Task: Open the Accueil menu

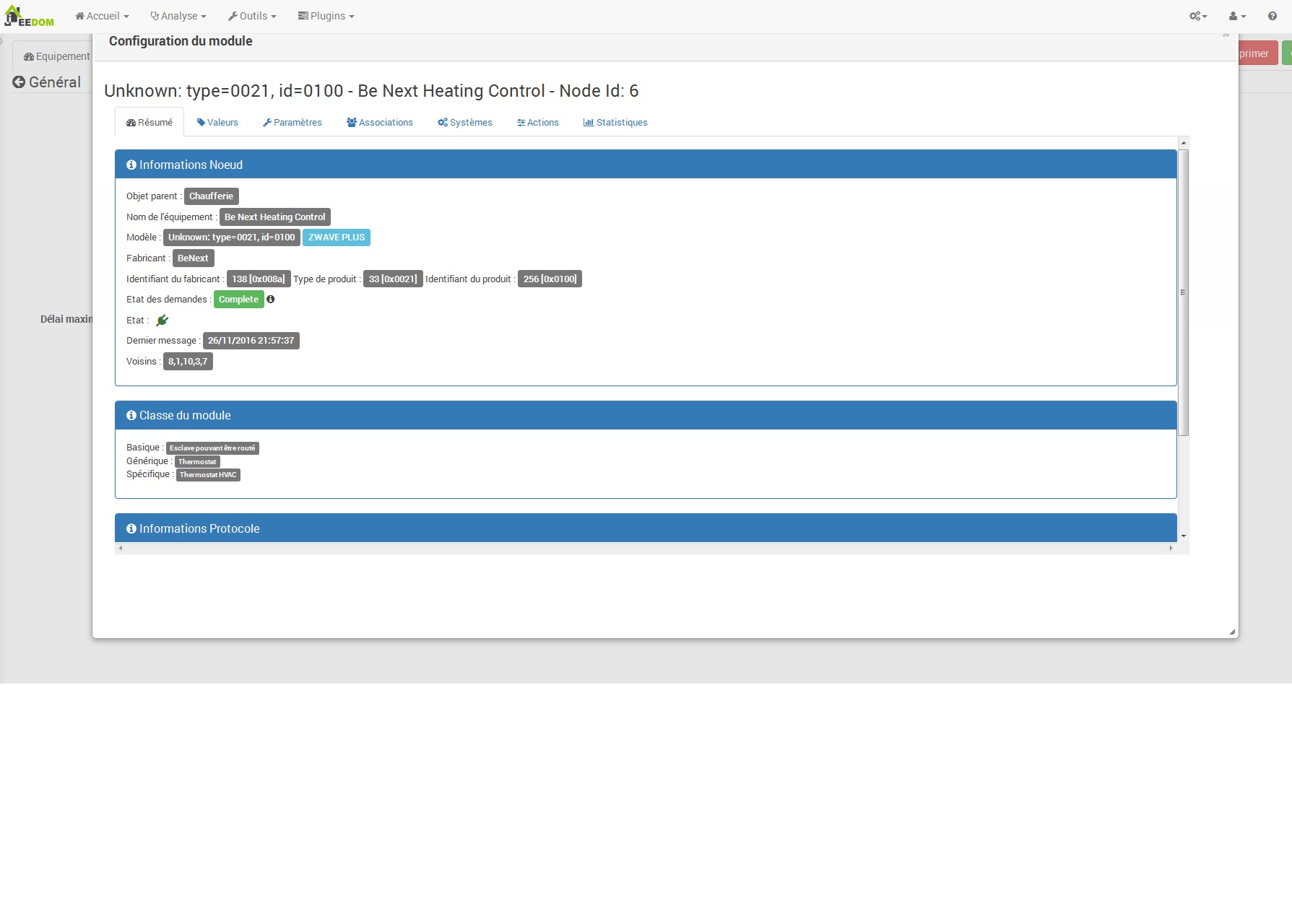Action: click(x=102, y=16)
